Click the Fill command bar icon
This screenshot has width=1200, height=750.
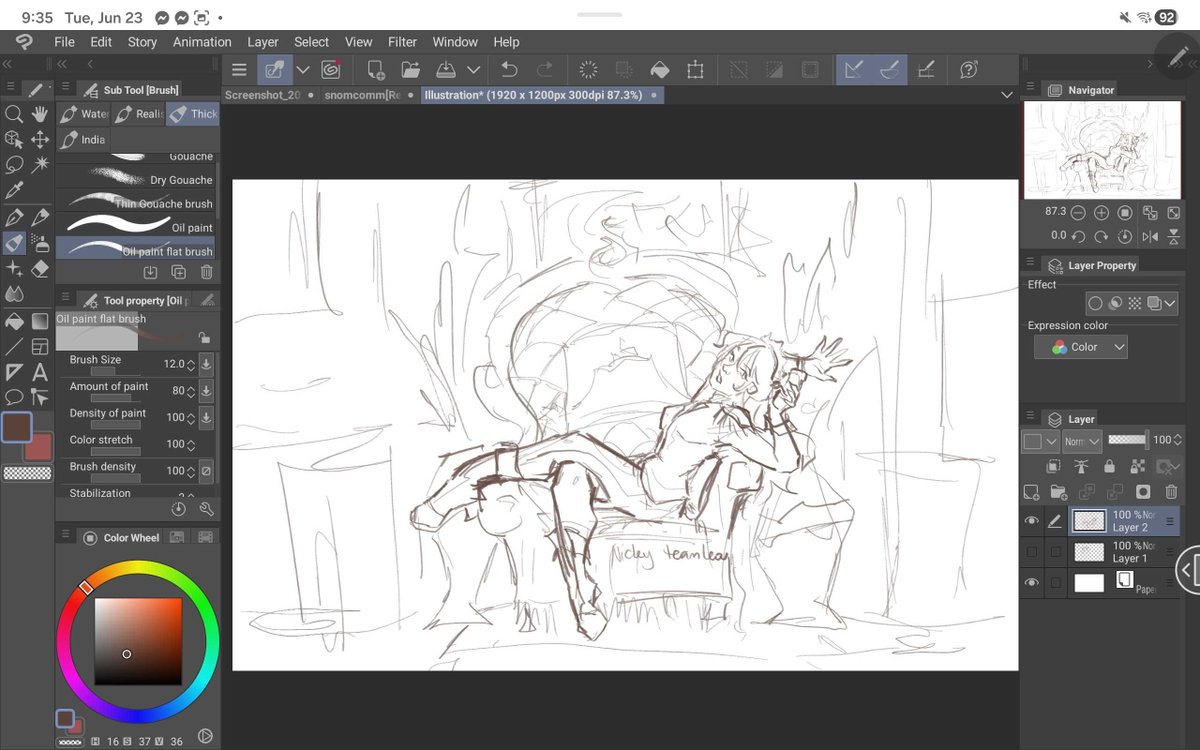[x=659, y=70]
